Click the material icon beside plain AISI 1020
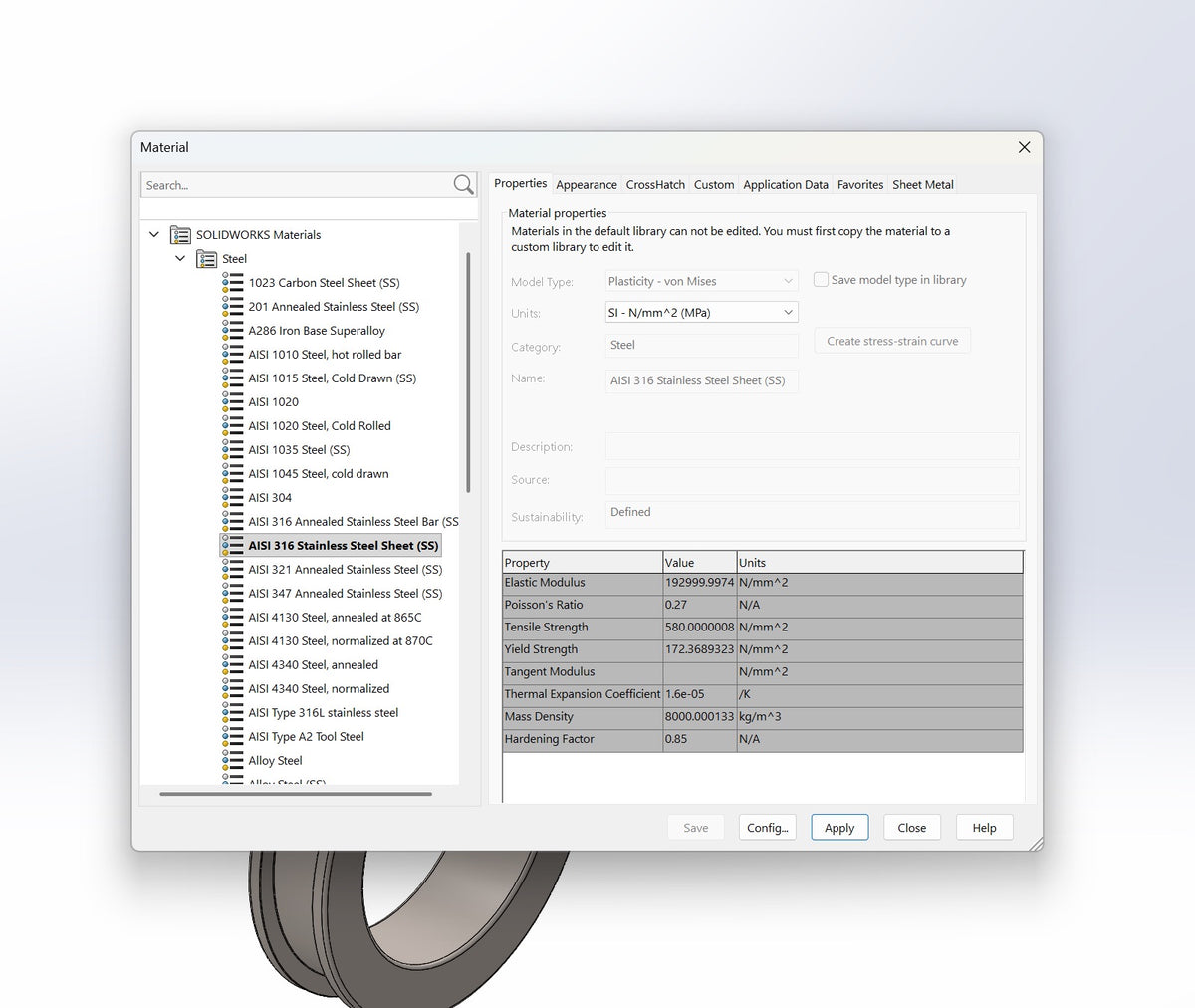 pyautogui.click(x=233, y=402)
